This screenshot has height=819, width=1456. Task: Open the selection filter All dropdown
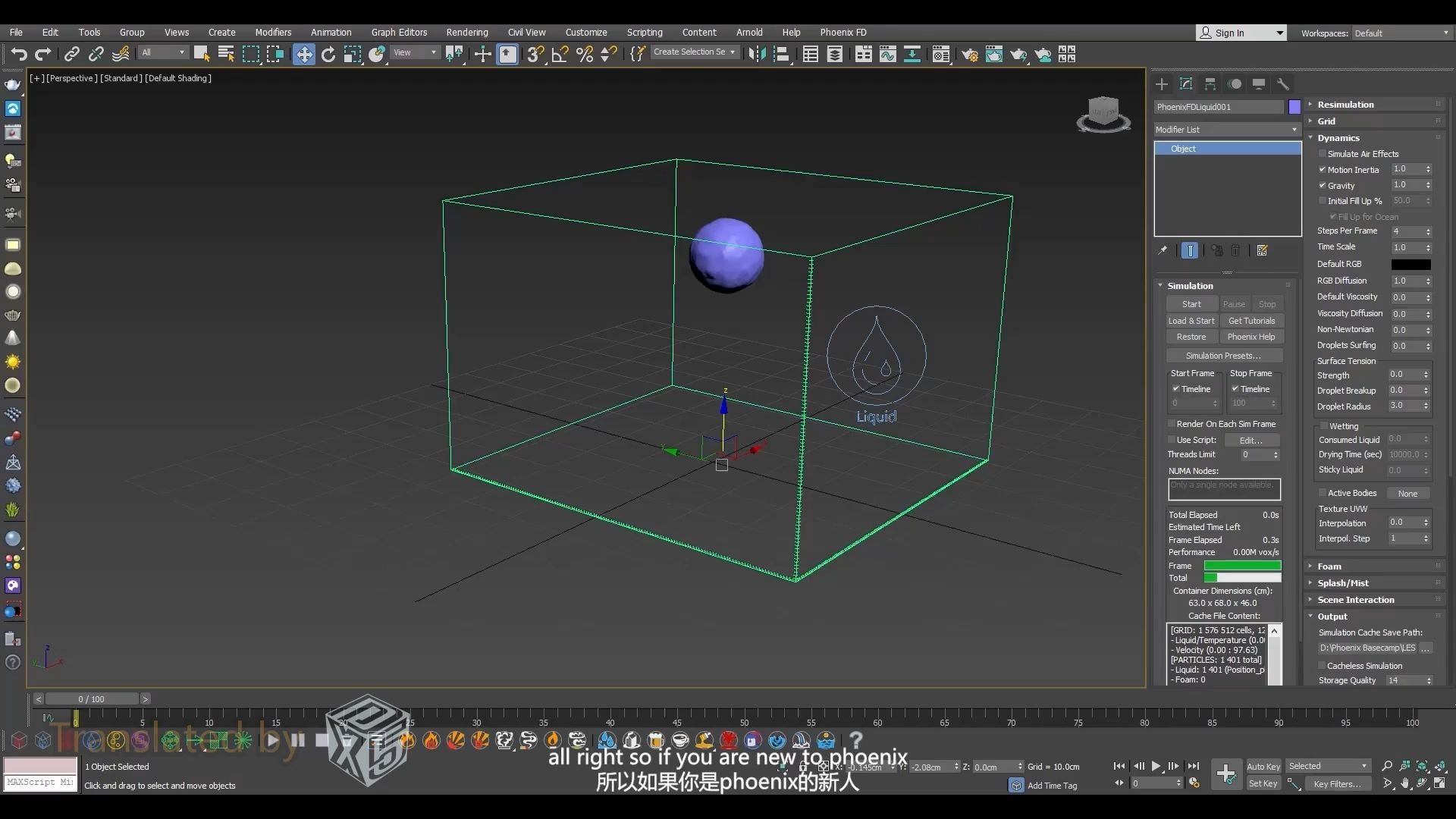click(x=163, y=52)
